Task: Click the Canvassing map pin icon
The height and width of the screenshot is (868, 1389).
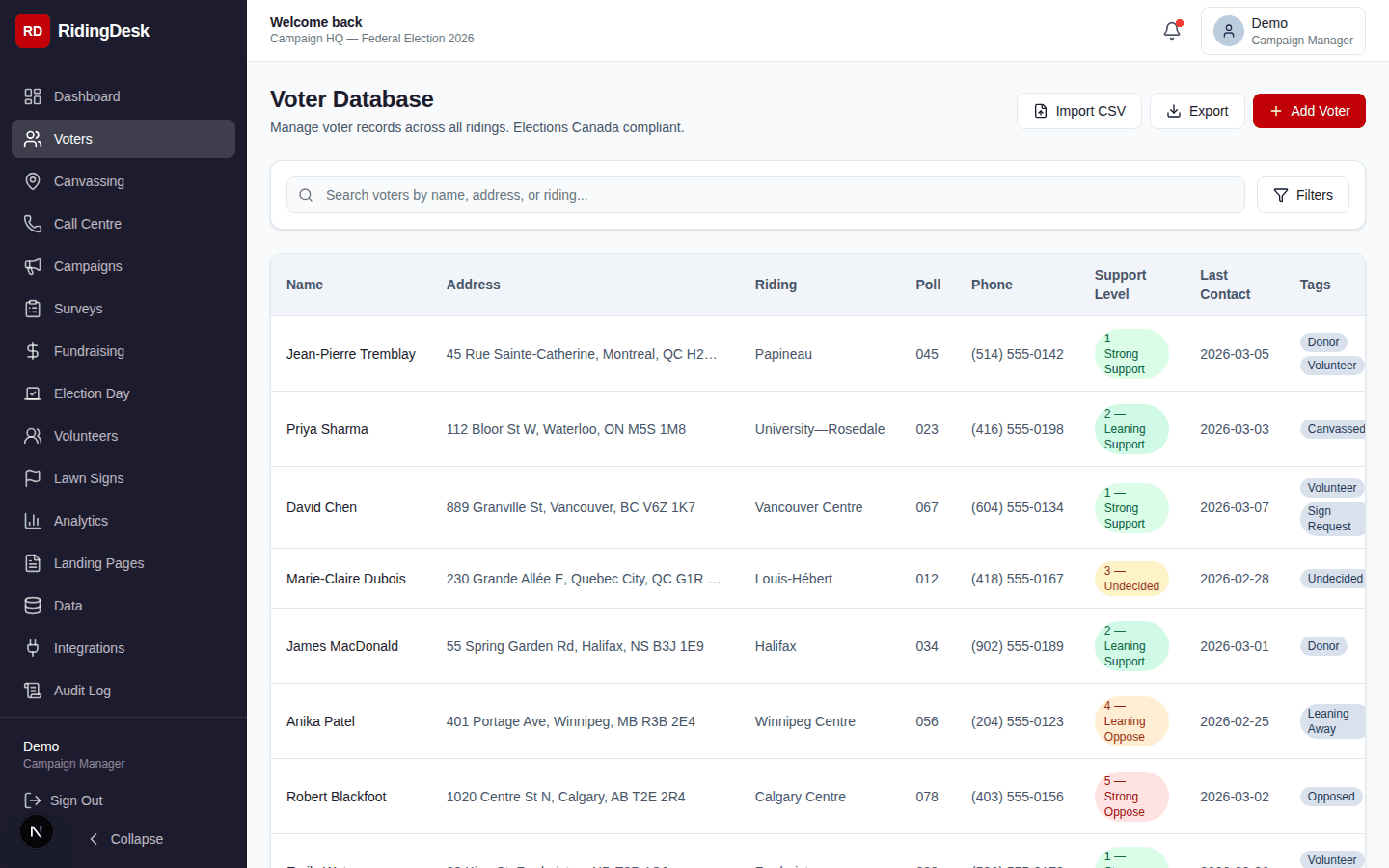Action: (33, 181)
